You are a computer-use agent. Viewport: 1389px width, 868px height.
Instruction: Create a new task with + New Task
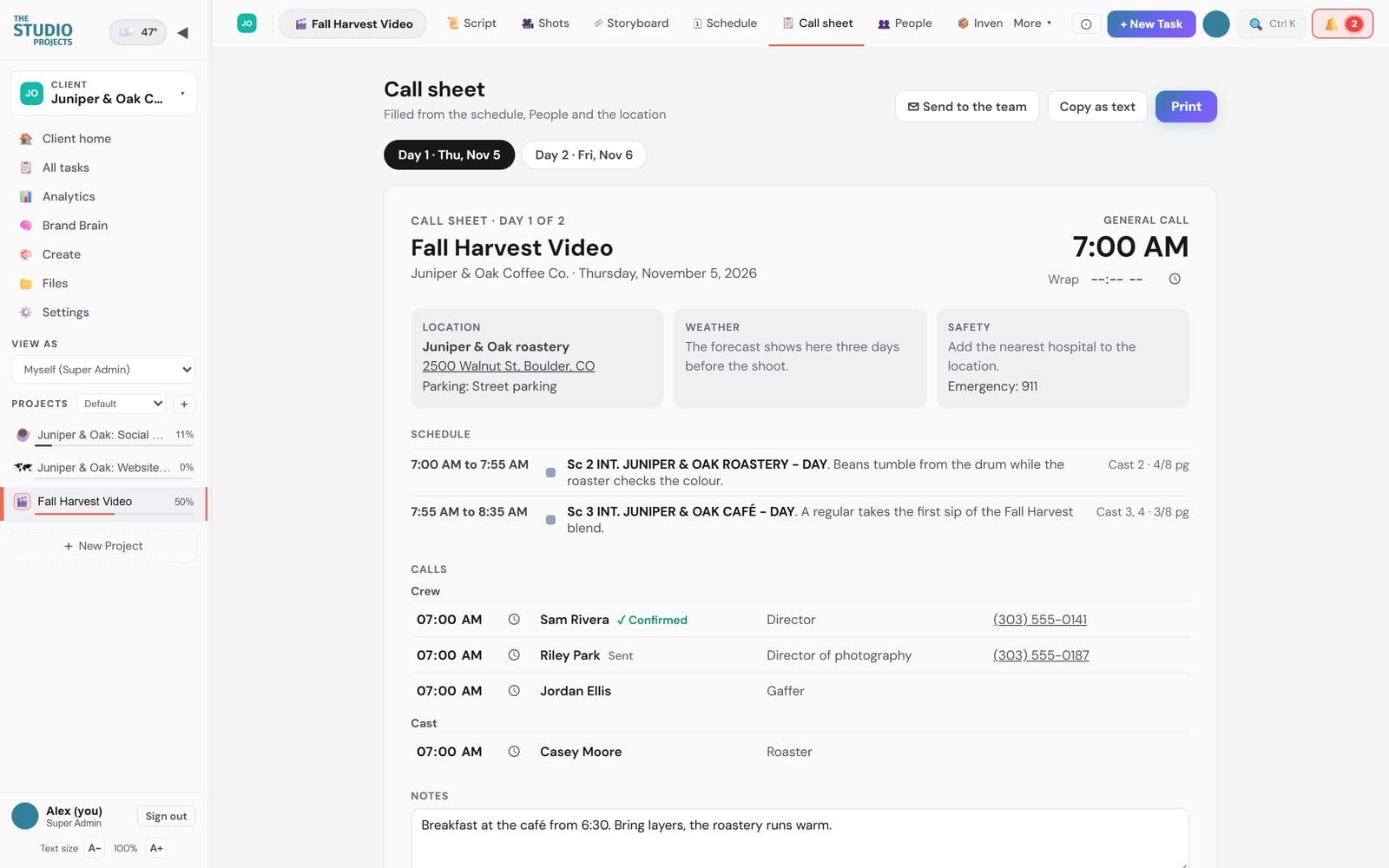[1151, 23]
